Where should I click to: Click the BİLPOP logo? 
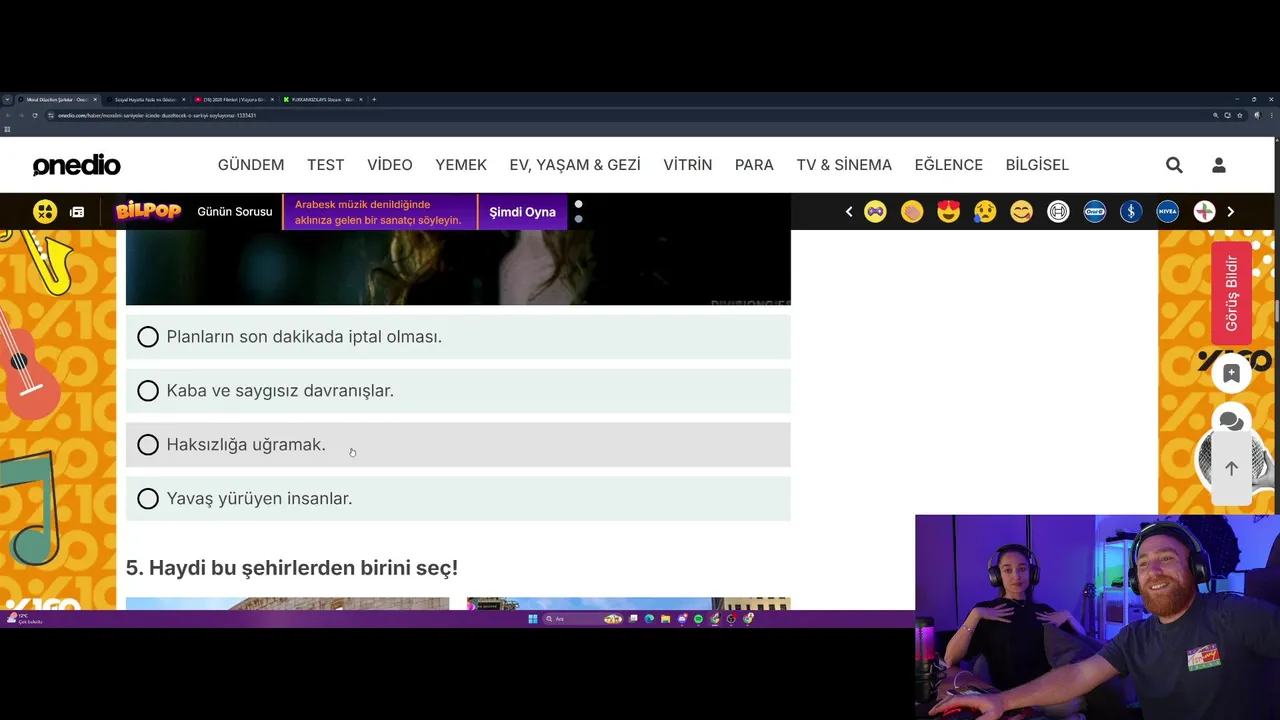click(x=148, y=211)
